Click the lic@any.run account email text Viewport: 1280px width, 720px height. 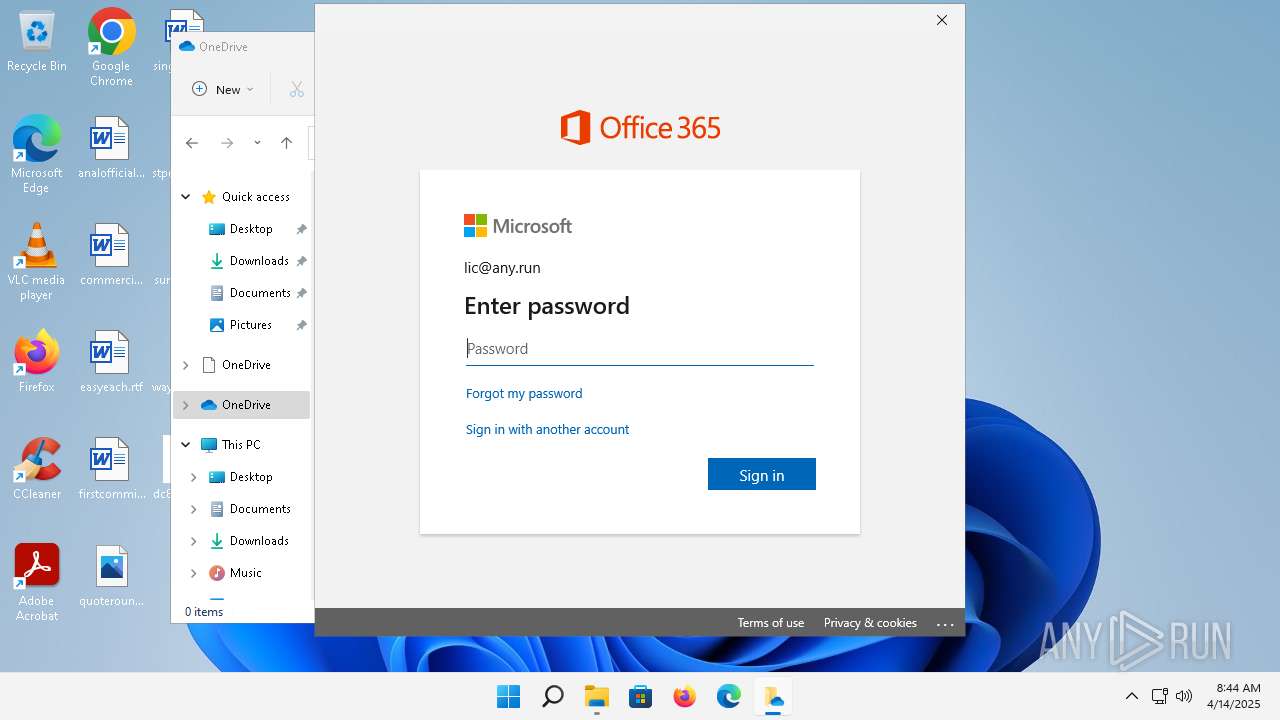click(x=502, y=268)
